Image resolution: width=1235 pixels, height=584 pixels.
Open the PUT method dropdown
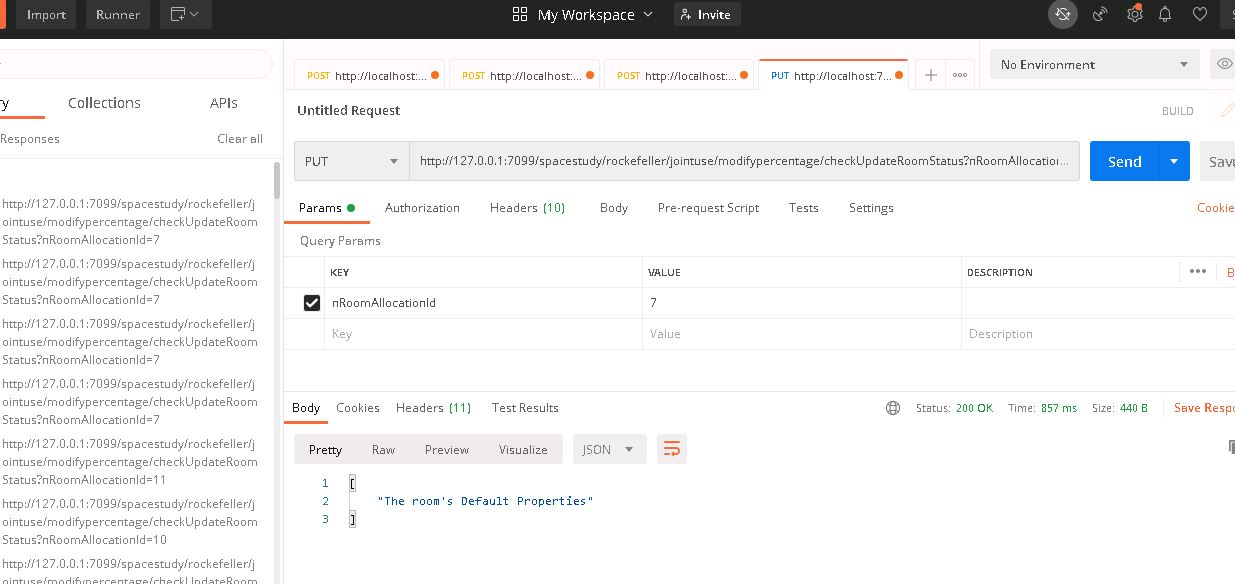coord(352,161)
